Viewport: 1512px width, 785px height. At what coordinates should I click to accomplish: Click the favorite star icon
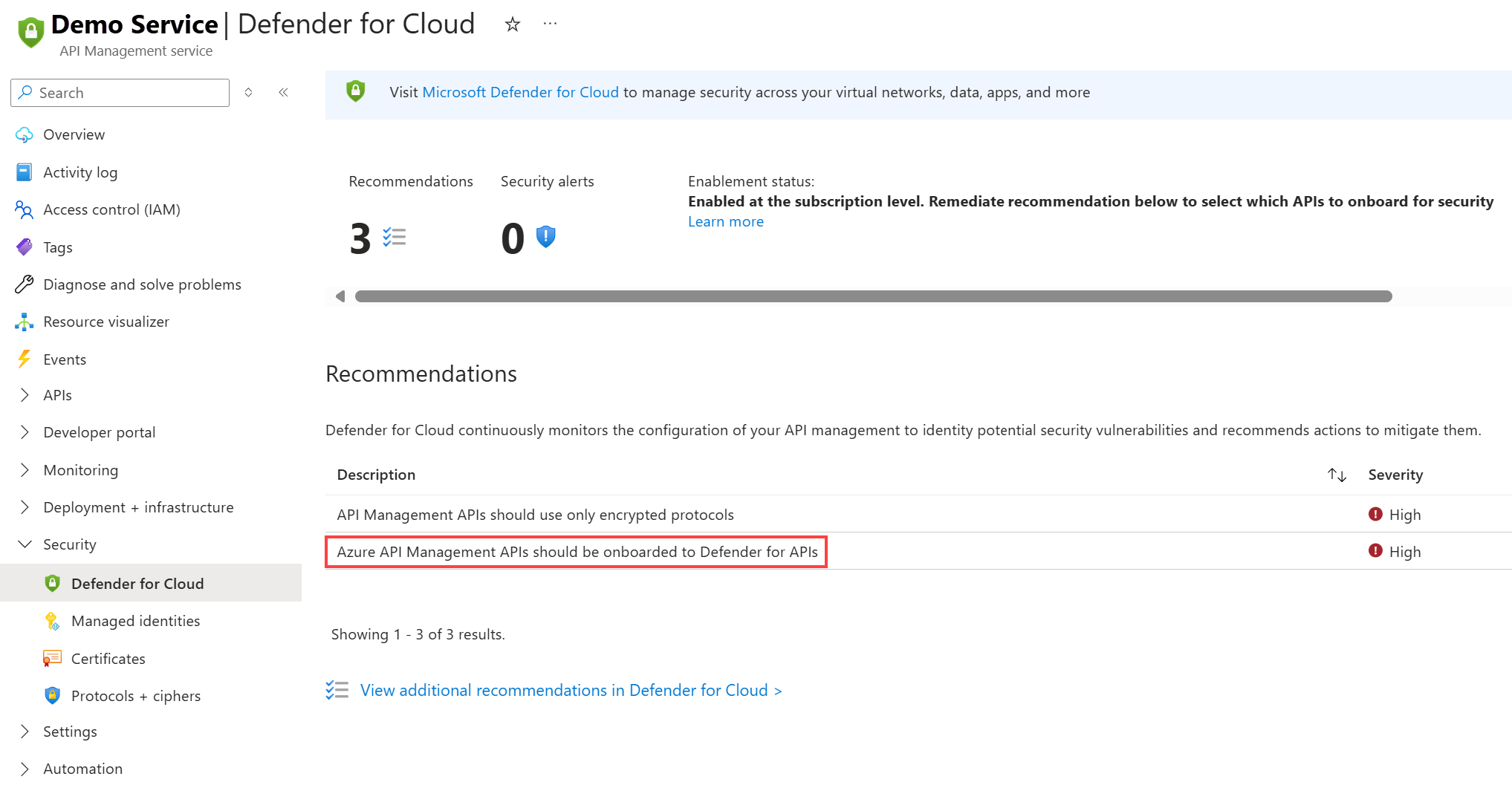pyautogui.click(x=513, y=25)
